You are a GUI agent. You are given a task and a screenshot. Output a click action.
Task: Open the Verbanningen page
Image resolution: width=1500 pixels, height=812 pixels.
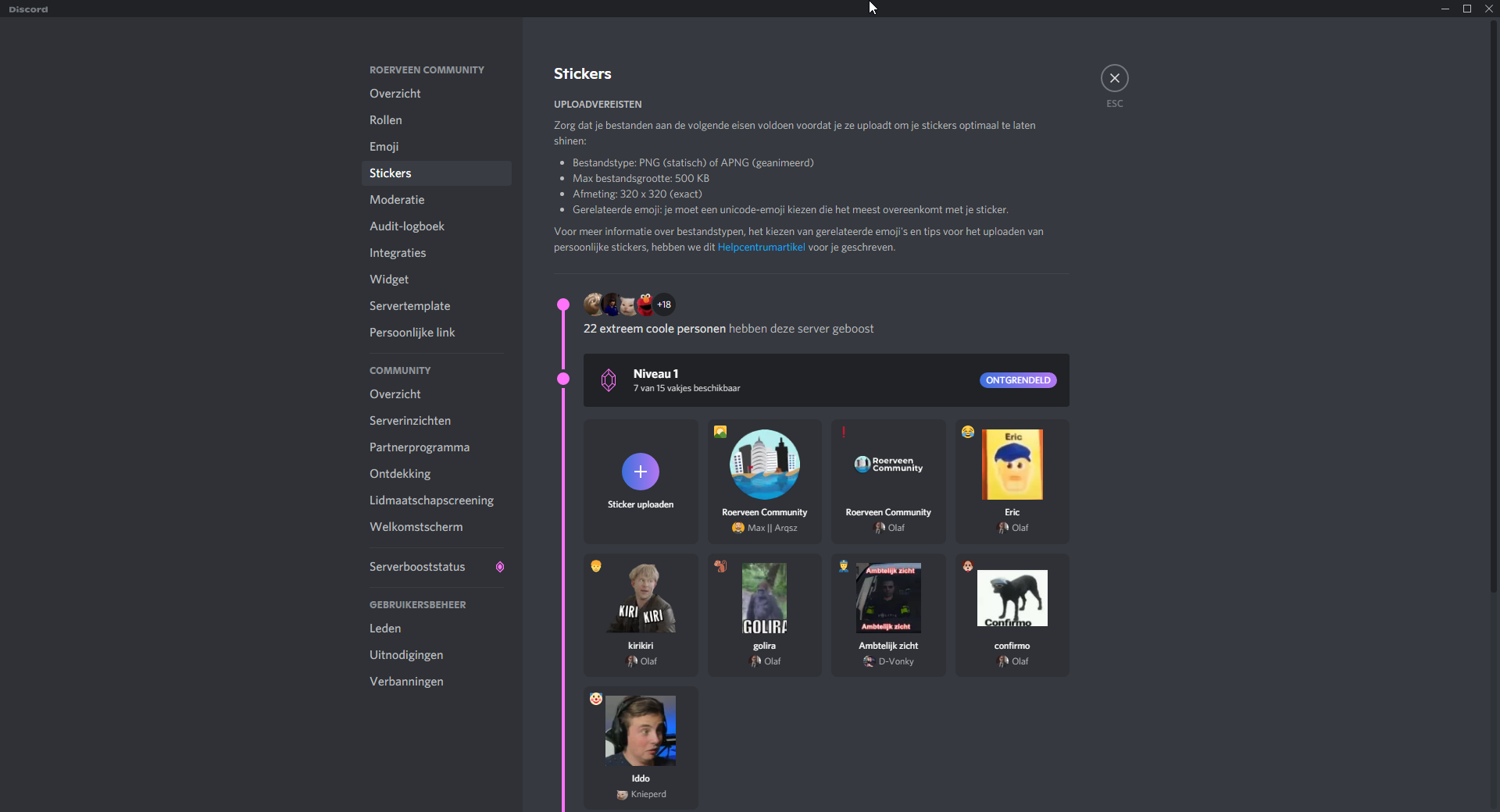(406, 682)
